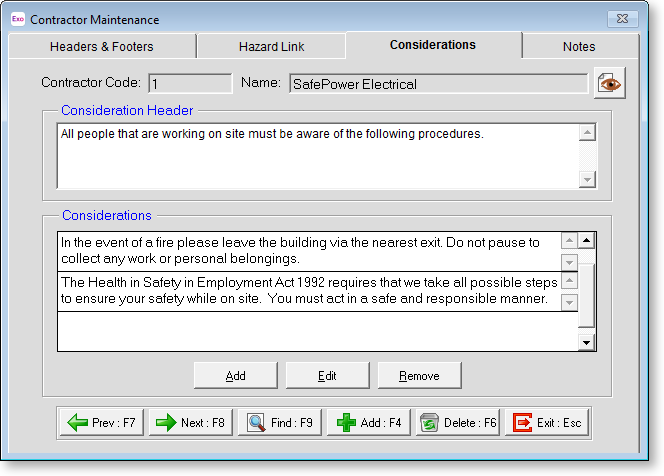
Task: Click up arrow of fire consideration row scrollbar
Action: (570, 241)
